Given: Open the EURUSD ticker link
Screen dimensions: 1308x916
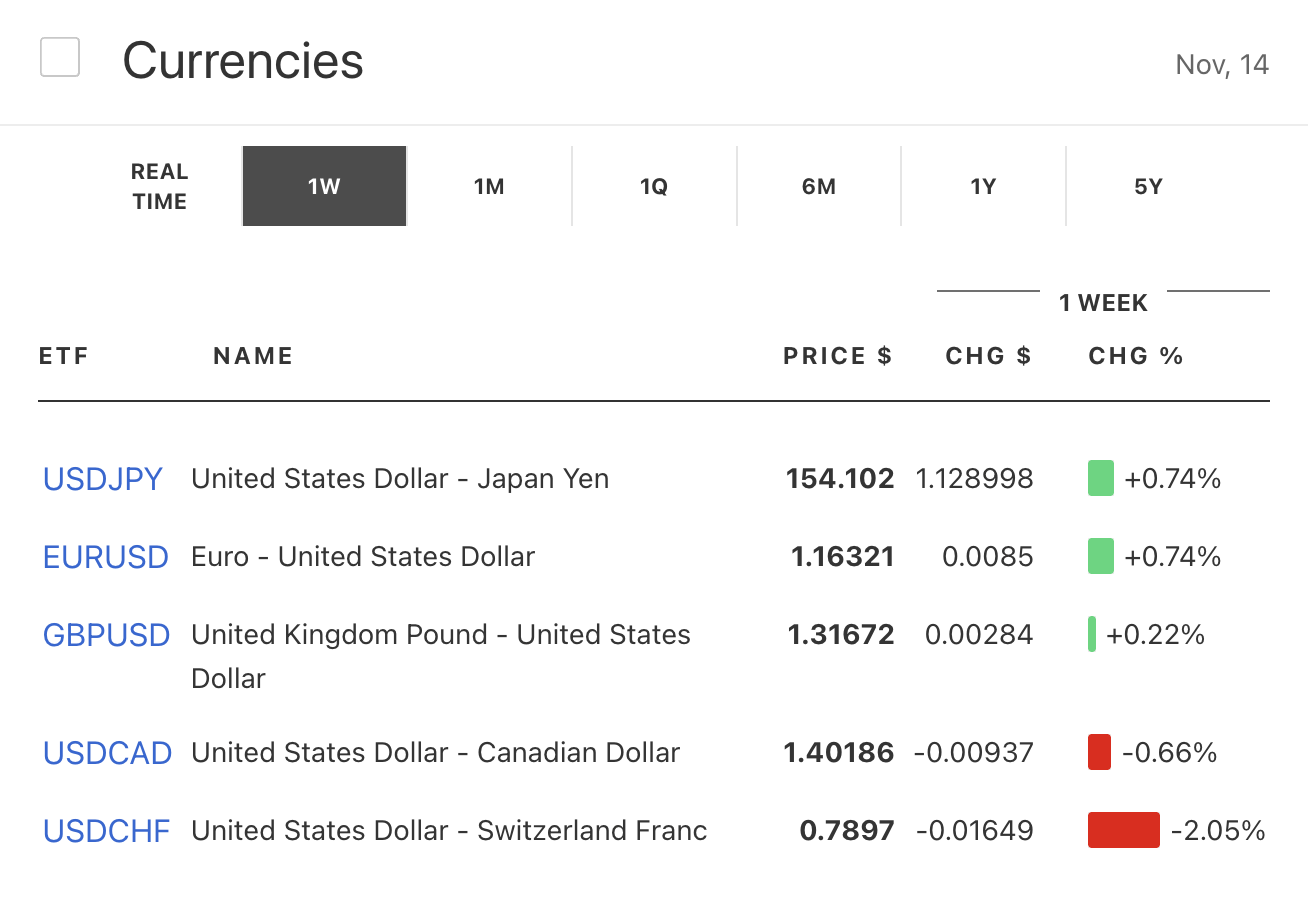Looking at the screenshot, I should [x=105, y=557].
